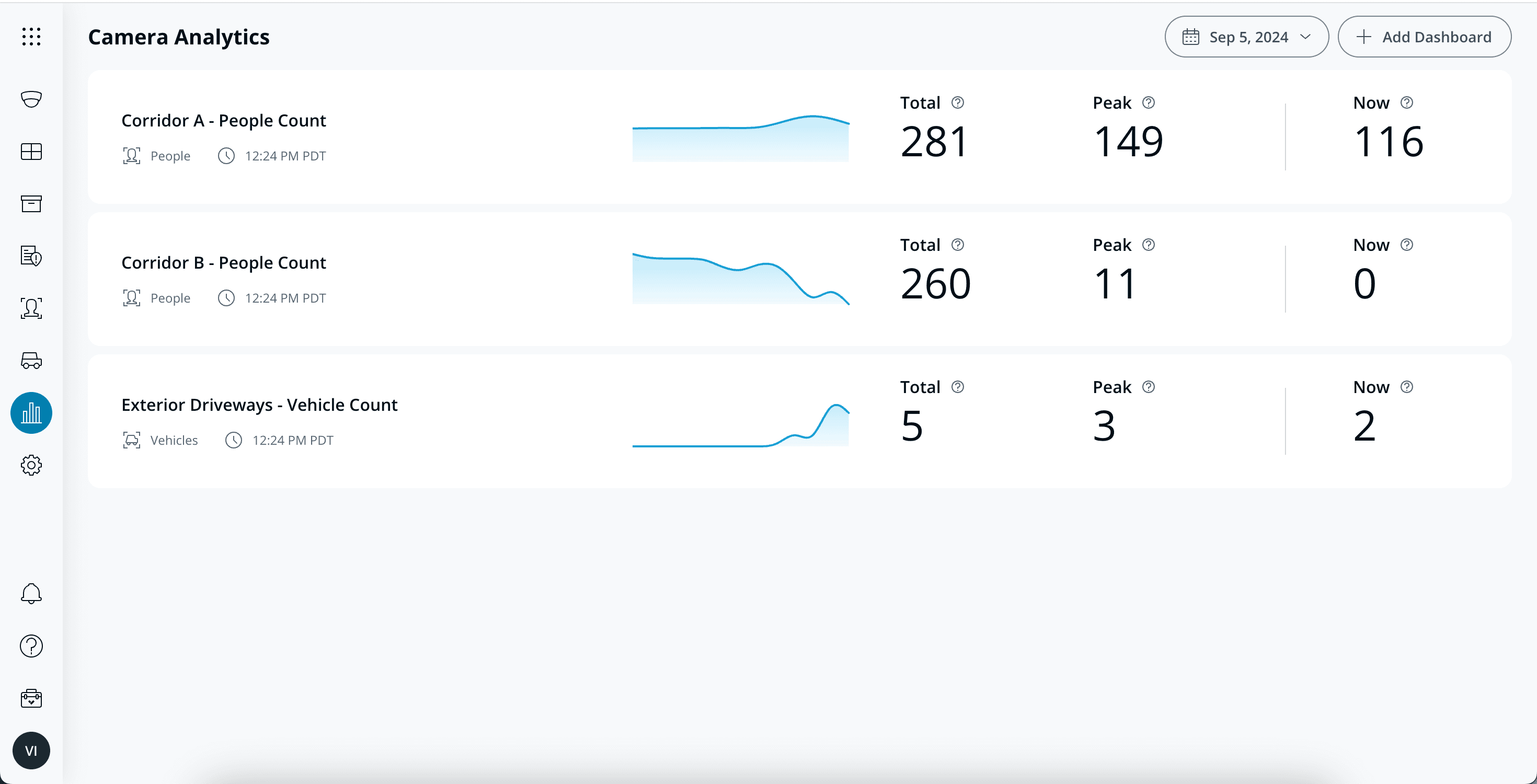1537x784 pixels.
Task: Select the highlighted Analytics icon
Action: click(31, 412)
